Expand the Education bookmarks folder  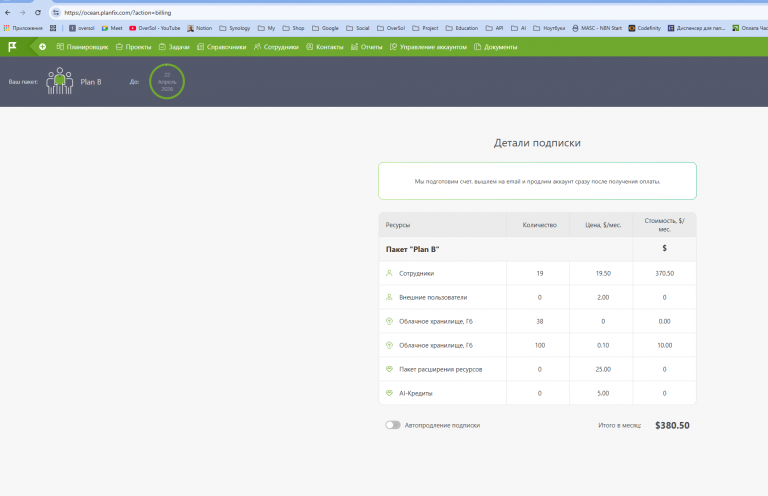(x=462, y=28)
